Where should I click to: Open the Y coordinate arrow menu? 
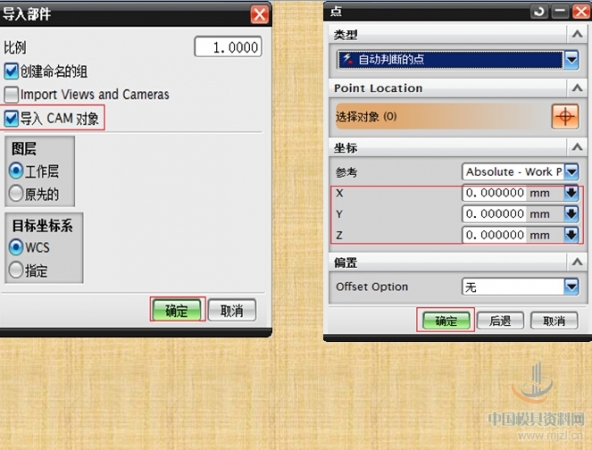pyautogui.click(x=571, y=214)
